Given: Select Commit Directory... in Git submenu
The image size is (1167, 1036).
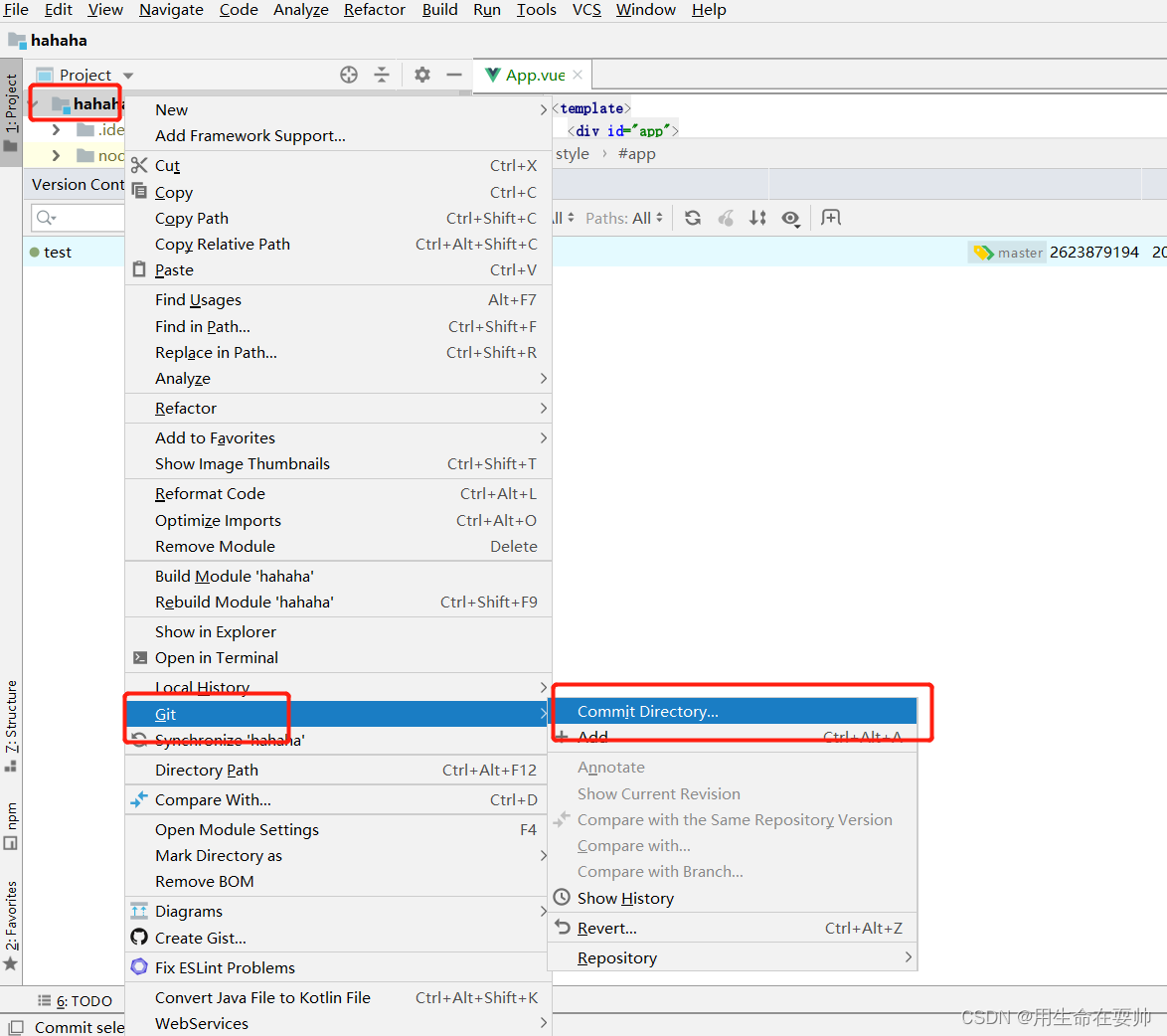Looking at the screenshot, I should click(x=733, y=712).
